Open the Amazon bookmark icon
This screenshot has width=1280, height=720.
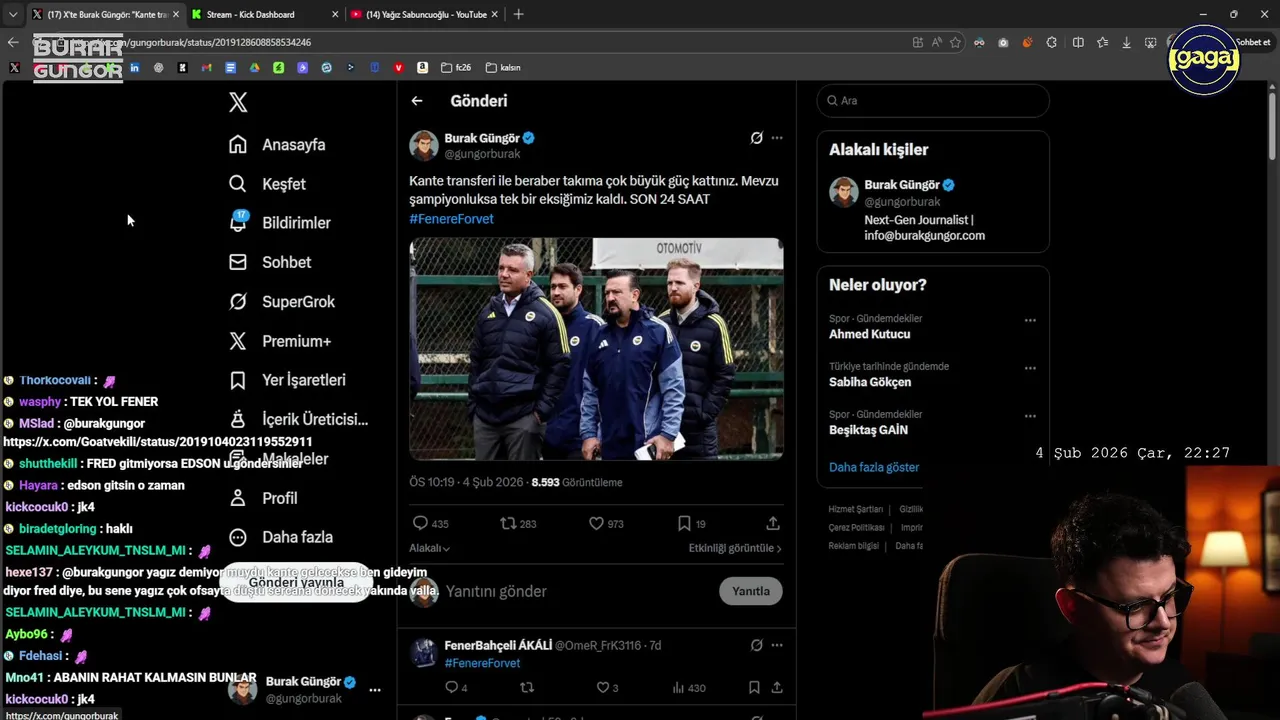422,68
